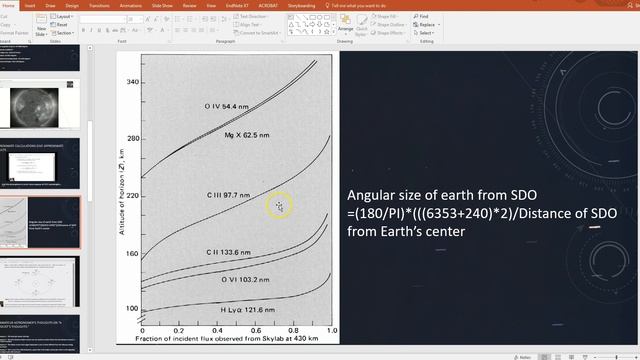Screen dimensions: 640x360
Task: Open the Animations ribbon tab
Action: [131, 6]
